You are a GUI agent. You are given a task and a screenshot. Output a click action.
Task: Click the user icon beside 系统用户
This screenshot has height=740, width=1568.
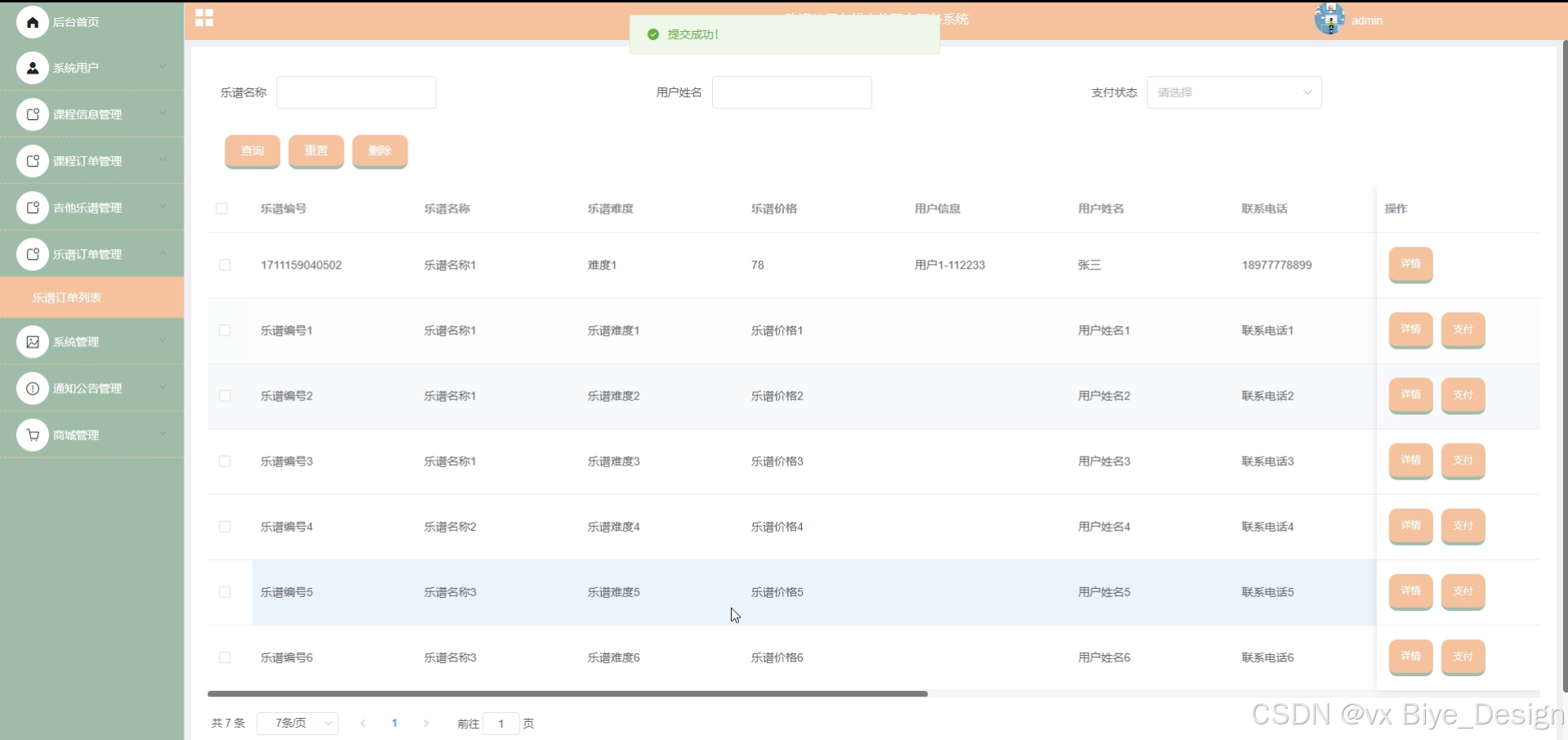[33, 68]
